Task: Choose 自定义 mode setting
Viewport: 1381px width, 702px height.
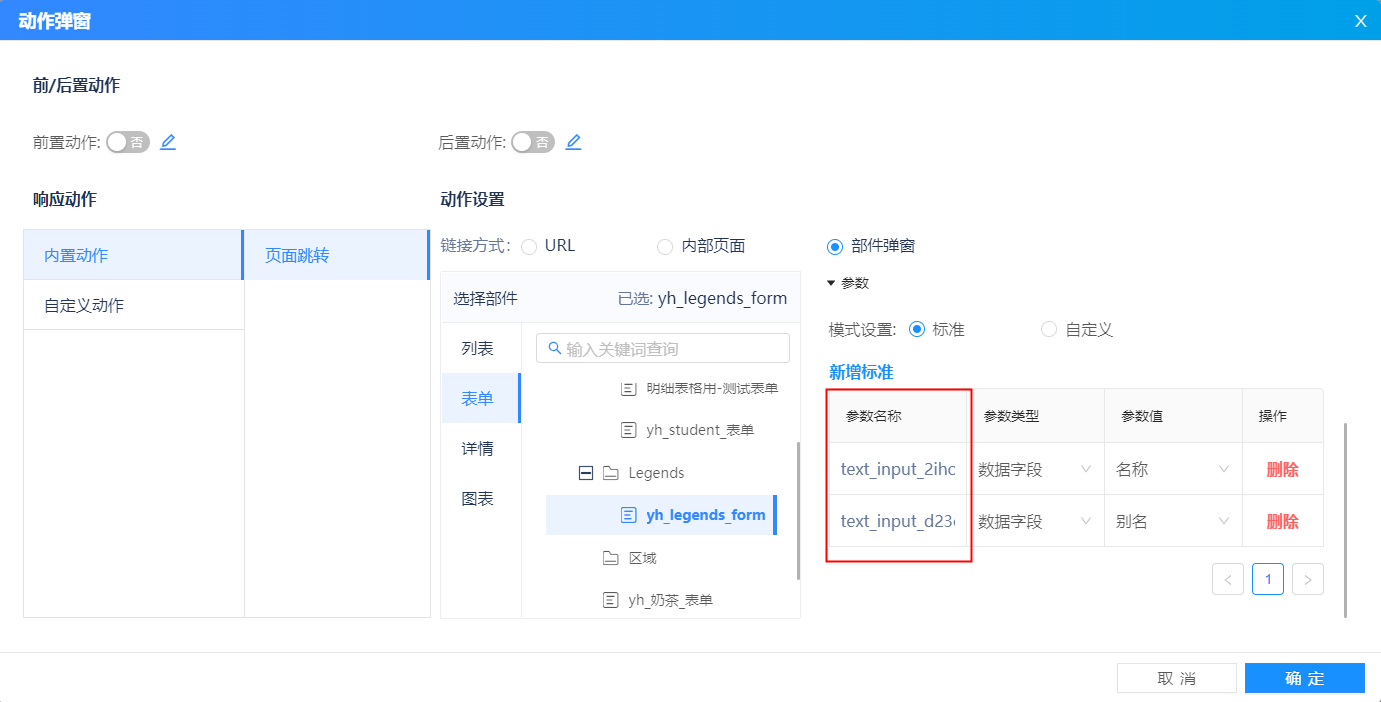Action: point(1049,329)
